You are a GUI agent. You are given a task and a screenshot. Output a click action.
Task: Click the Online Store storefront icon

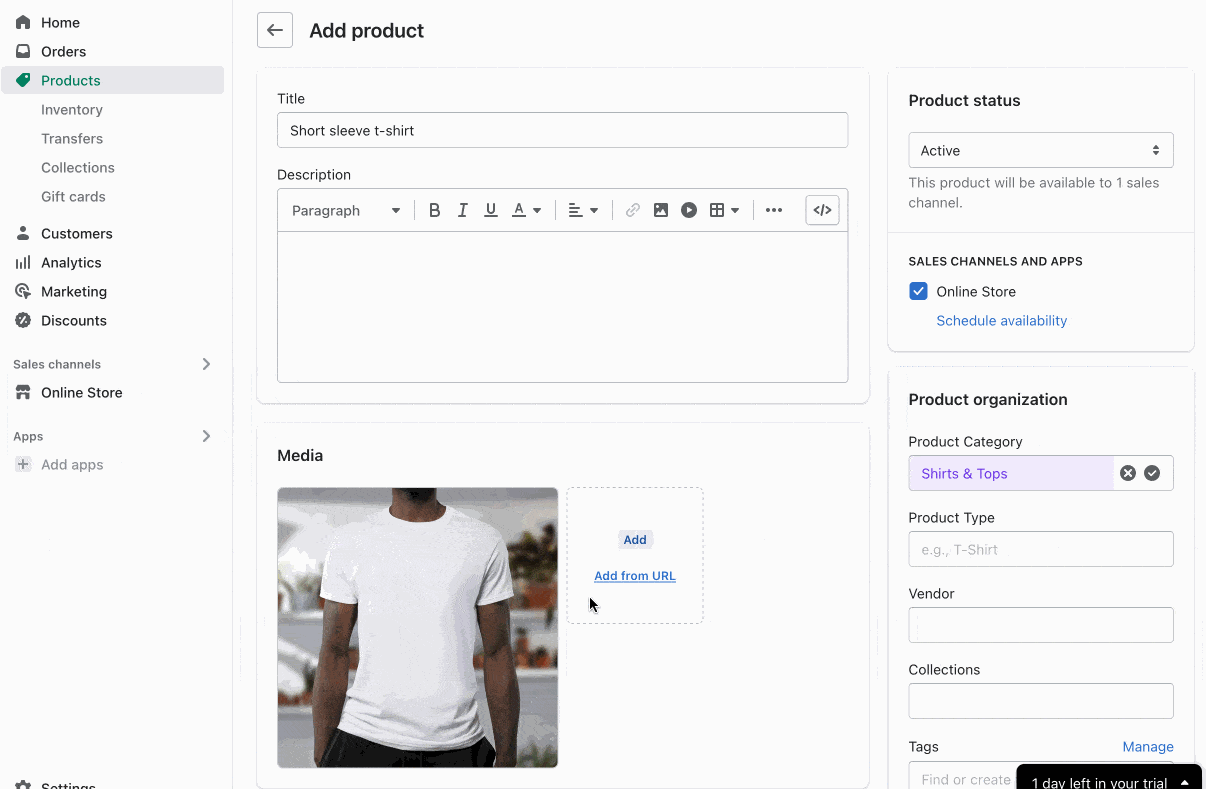23,392
